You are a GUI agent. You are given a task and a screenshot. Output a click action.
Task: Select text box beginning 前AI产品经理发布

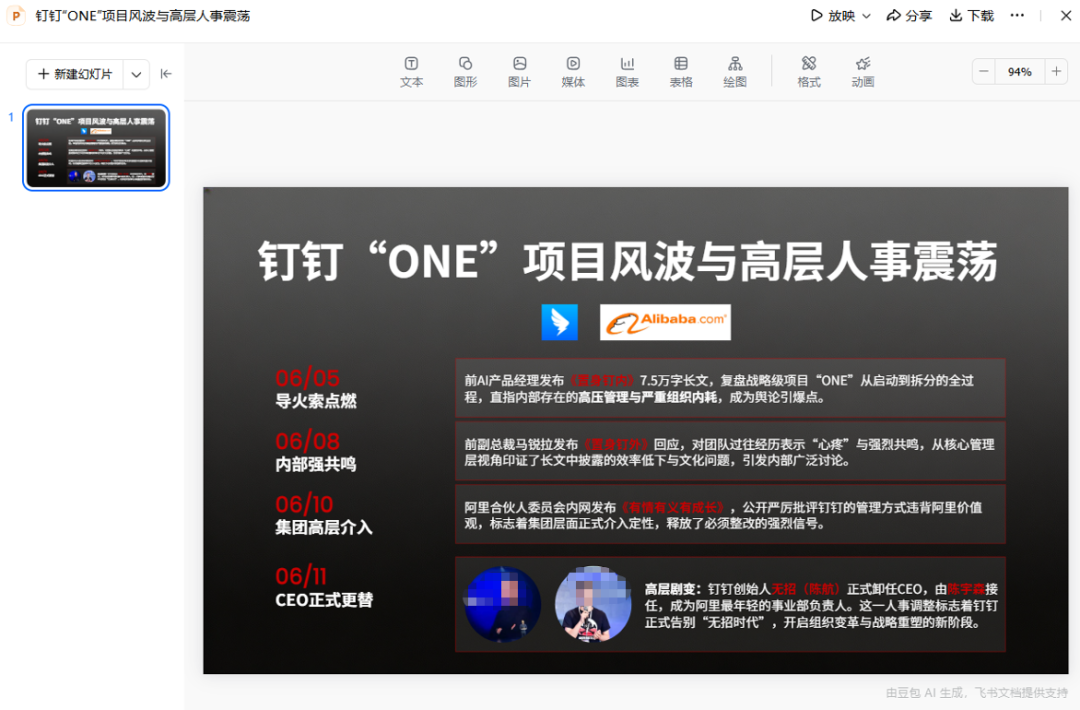730,388
